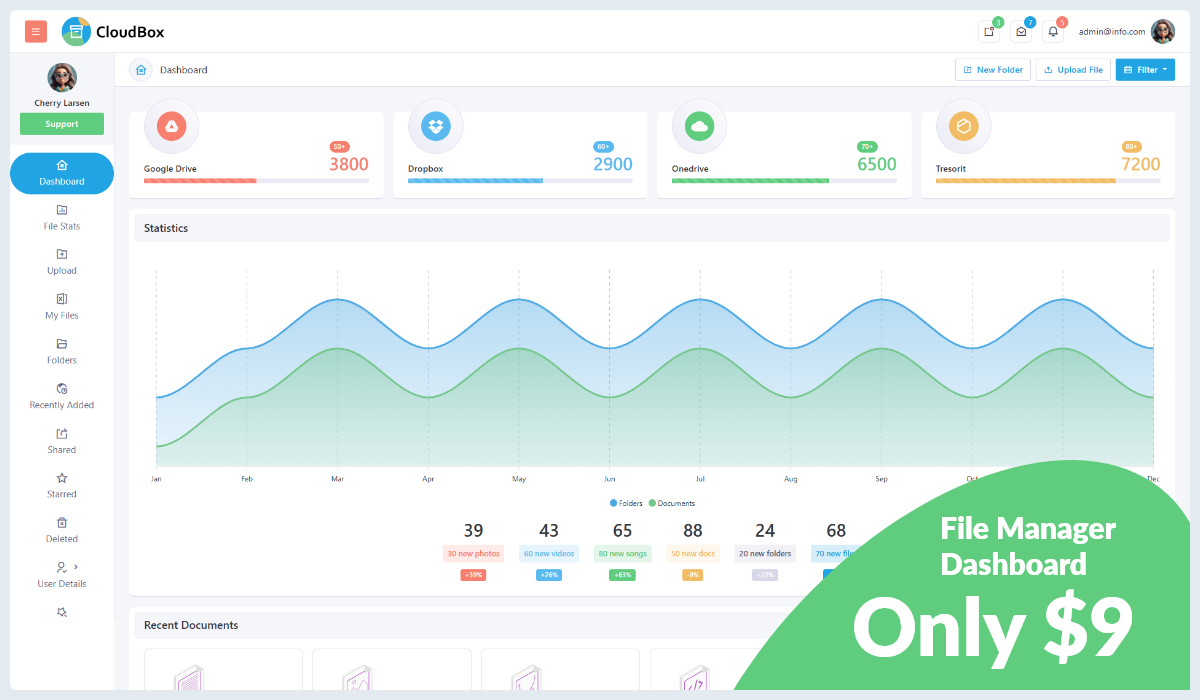
Task: Open the Filter dropdown
Action: click(1145, 69)
